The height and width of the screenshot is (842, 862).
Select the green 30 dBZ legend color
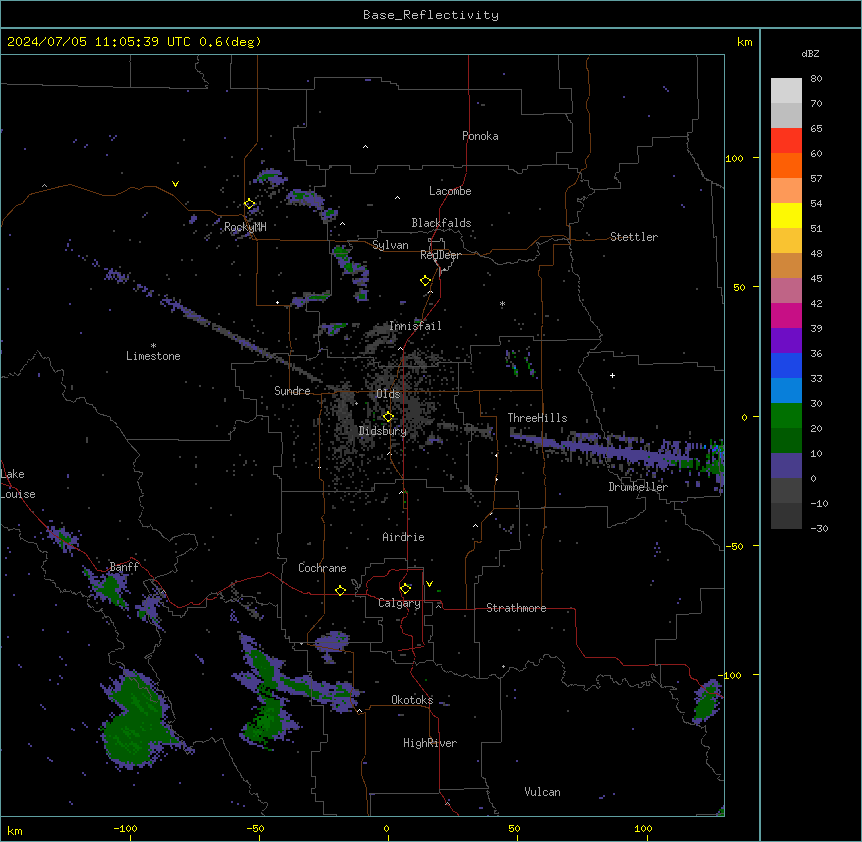click(786, 415)
